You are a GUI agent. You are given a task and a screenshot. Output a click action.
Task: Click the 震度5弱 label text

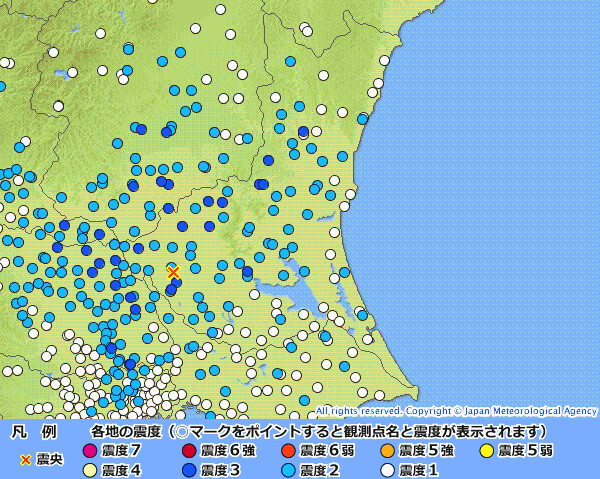click(x=525, y=450)
